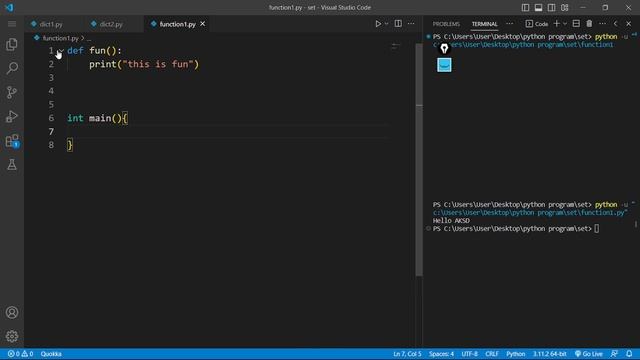
Task: Create a new terminal with plus icon
Action: coord(557,24)
